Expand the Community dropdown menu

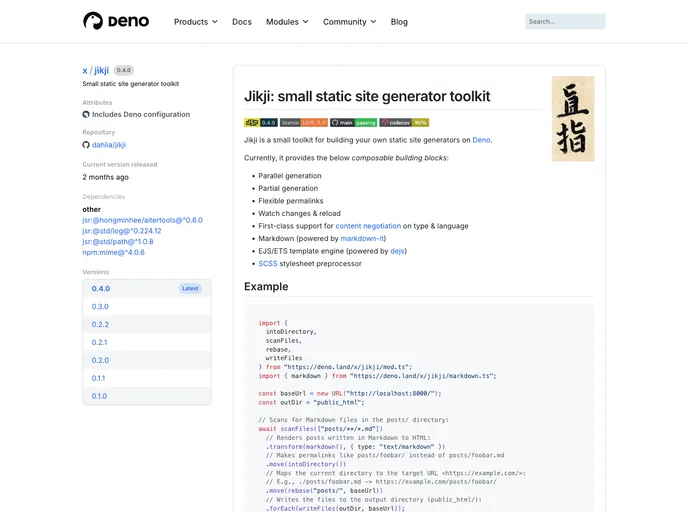click(x=349, y=22)
